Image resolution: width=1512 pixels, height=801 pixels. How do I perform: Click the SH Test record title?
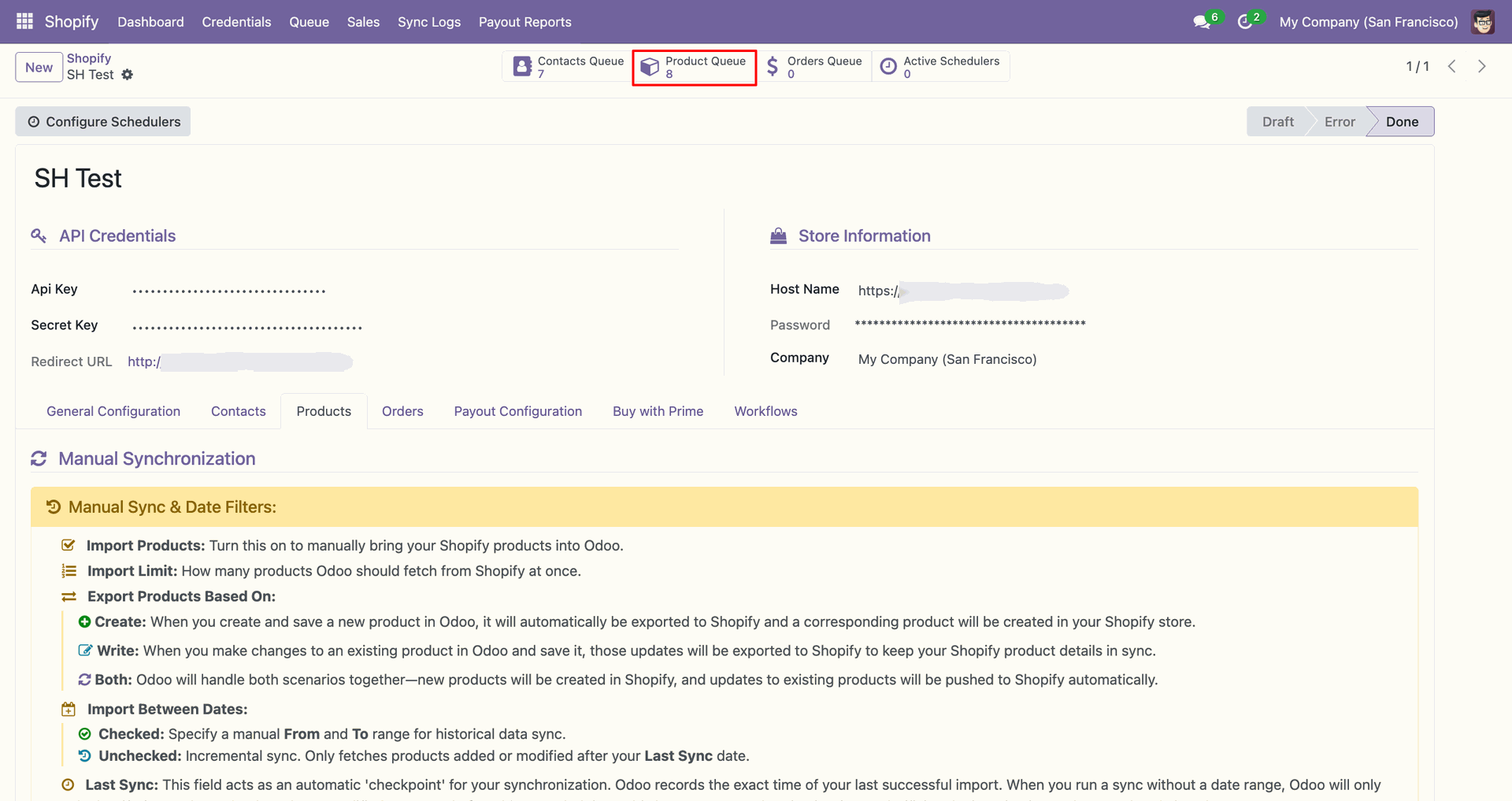pyautogui.click(x=78, y=179)
